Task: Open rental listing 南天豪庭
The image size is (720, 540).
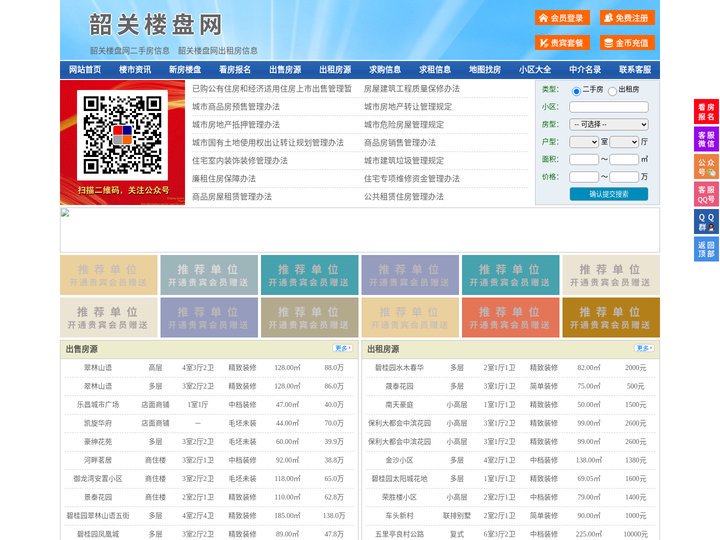Action: [x=399, y=405]
